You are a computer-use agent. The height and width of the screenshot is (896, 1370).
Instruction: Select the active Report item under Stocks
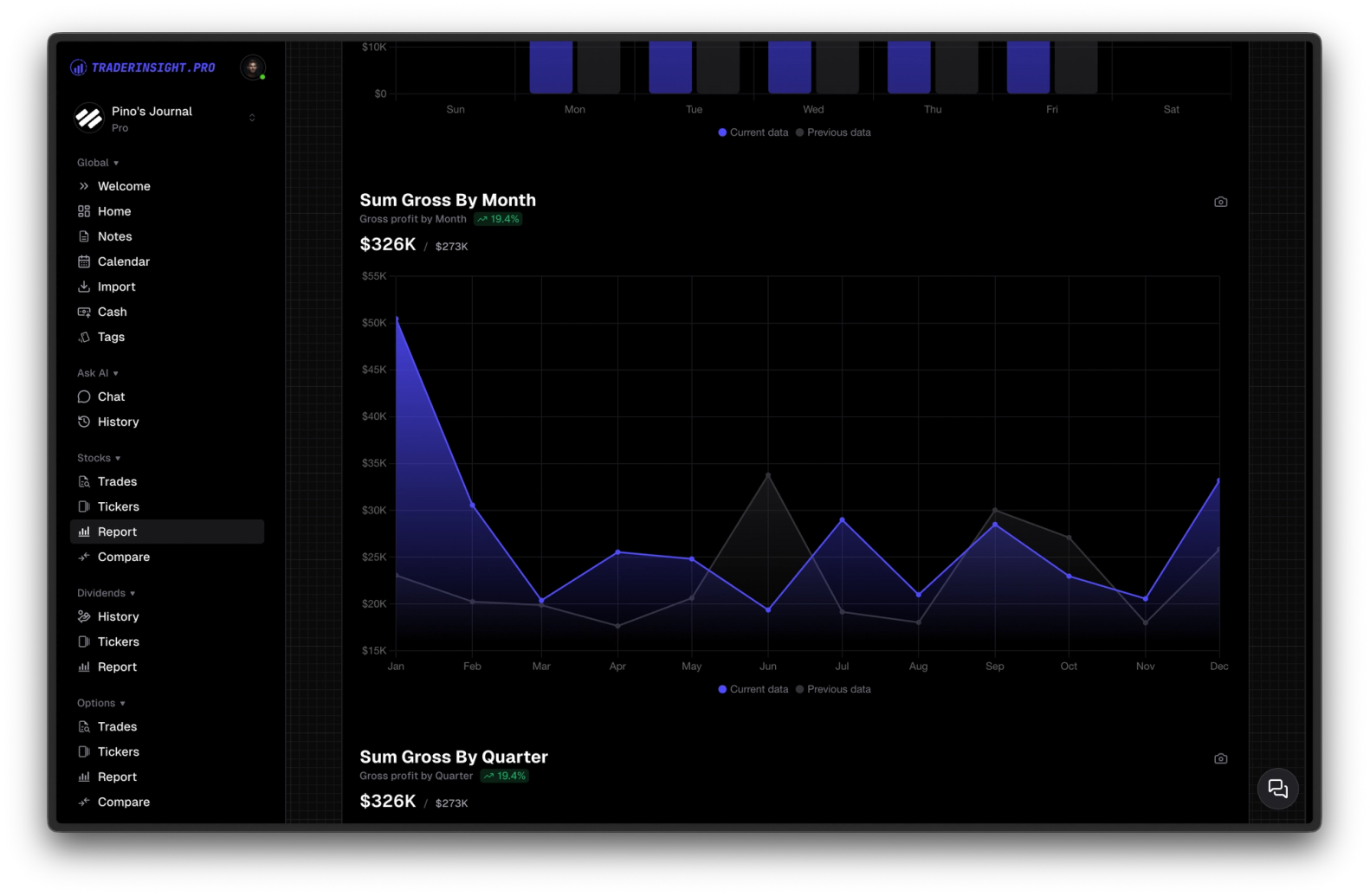click(167, 532)
